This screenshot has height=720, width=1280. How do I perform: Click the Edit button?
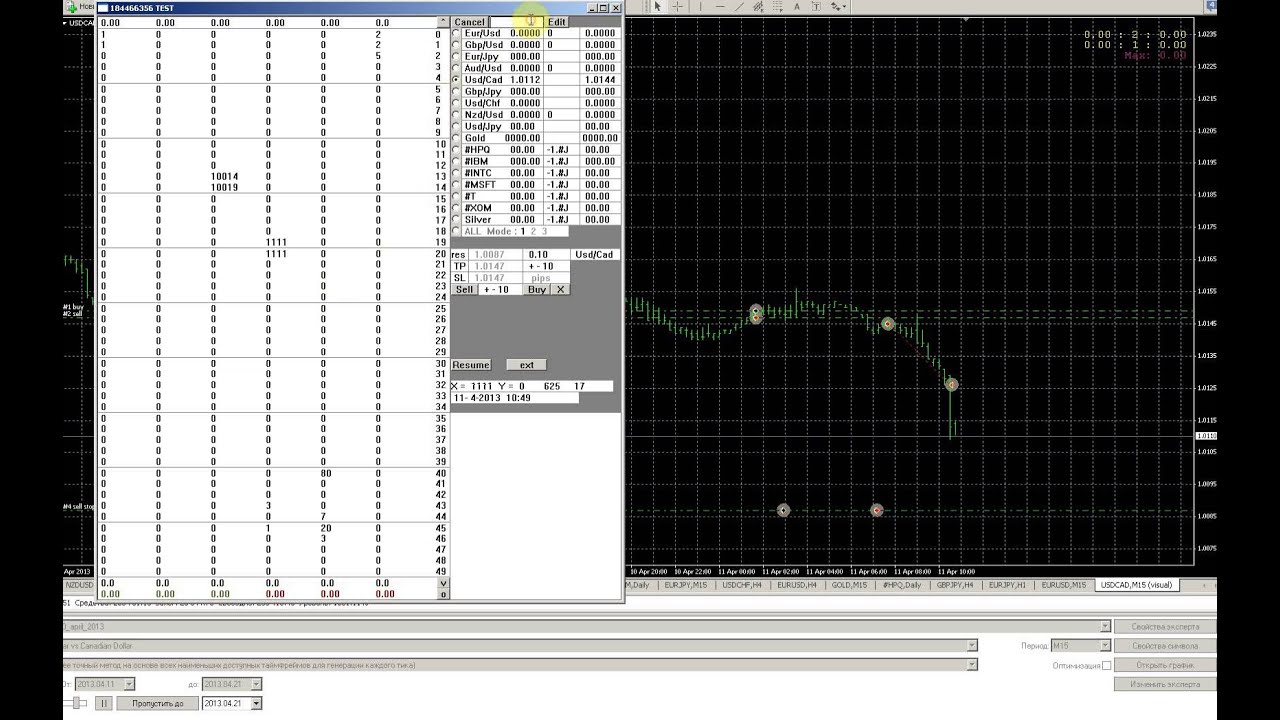click(556, 22)
